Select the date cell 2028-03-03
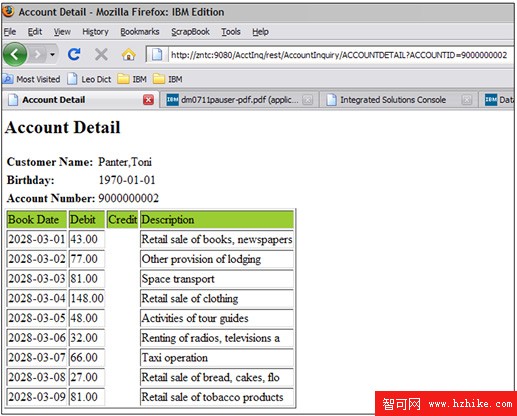Screen dimensions: 517x416 point(37,278)
